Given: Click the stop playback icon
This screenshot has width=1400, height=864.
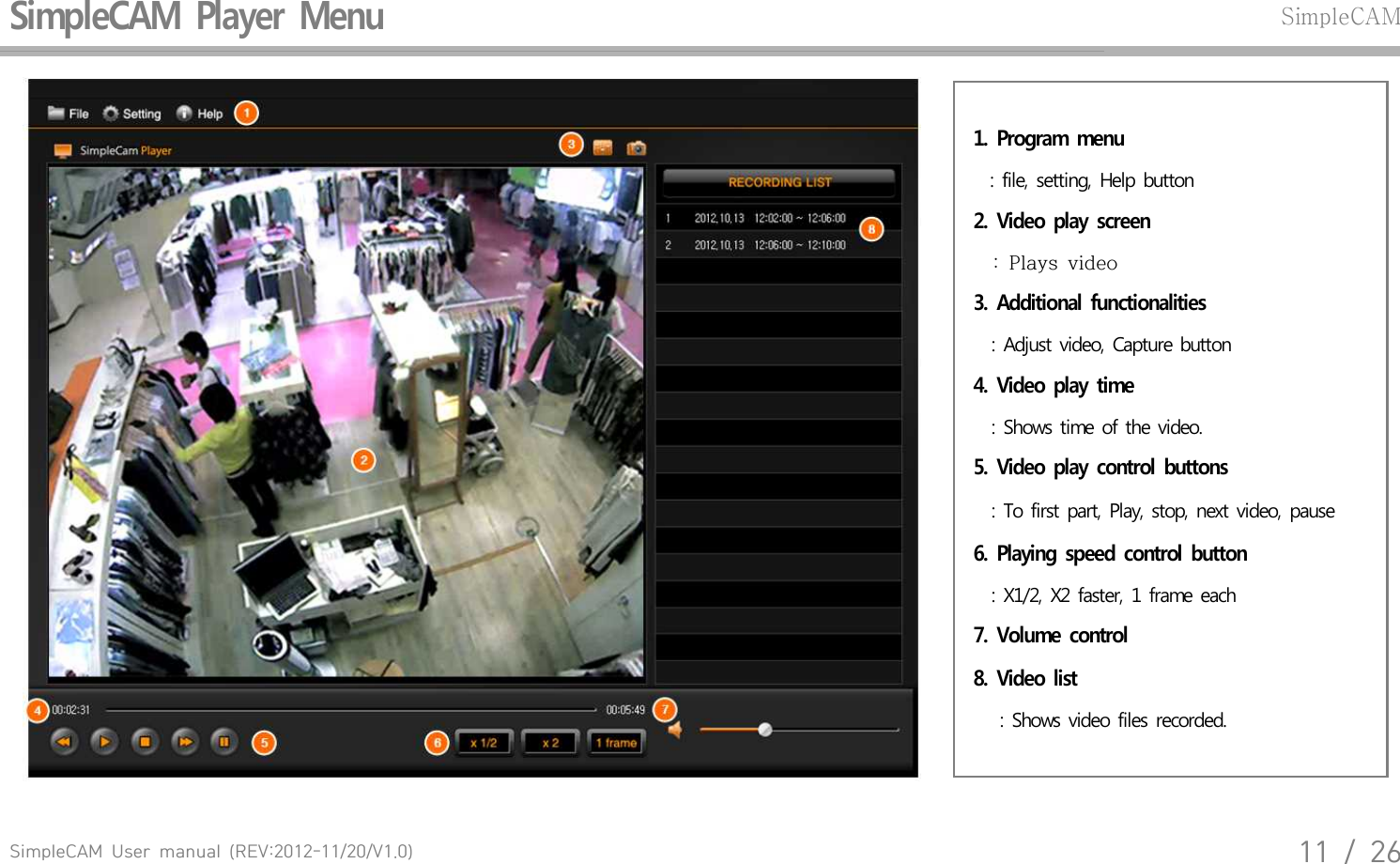Looking at the screenshot, I should [x=145, y=741].
